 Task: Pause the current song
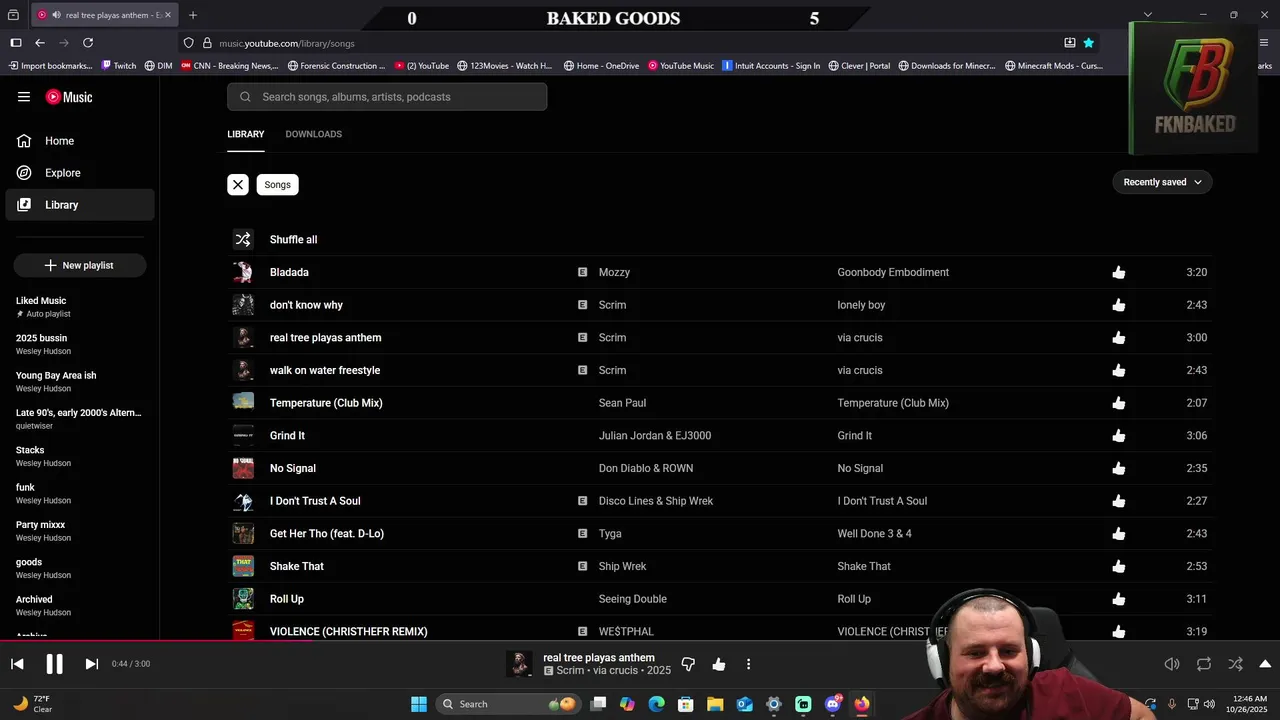tap(54, 664)
